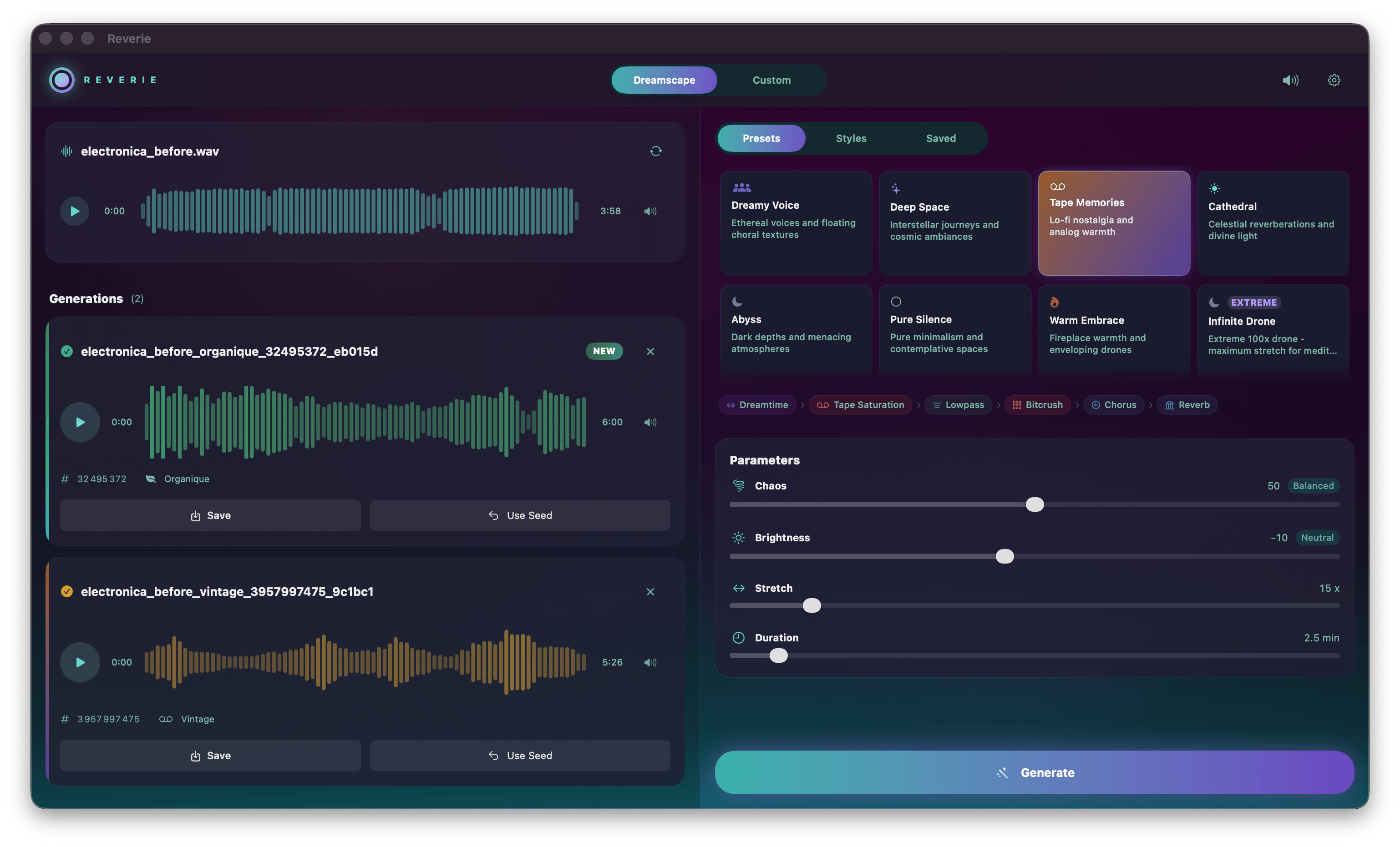Click the NEW badge on organique generation
This screenshot has width=1400, height=847.
pos(604,351)
